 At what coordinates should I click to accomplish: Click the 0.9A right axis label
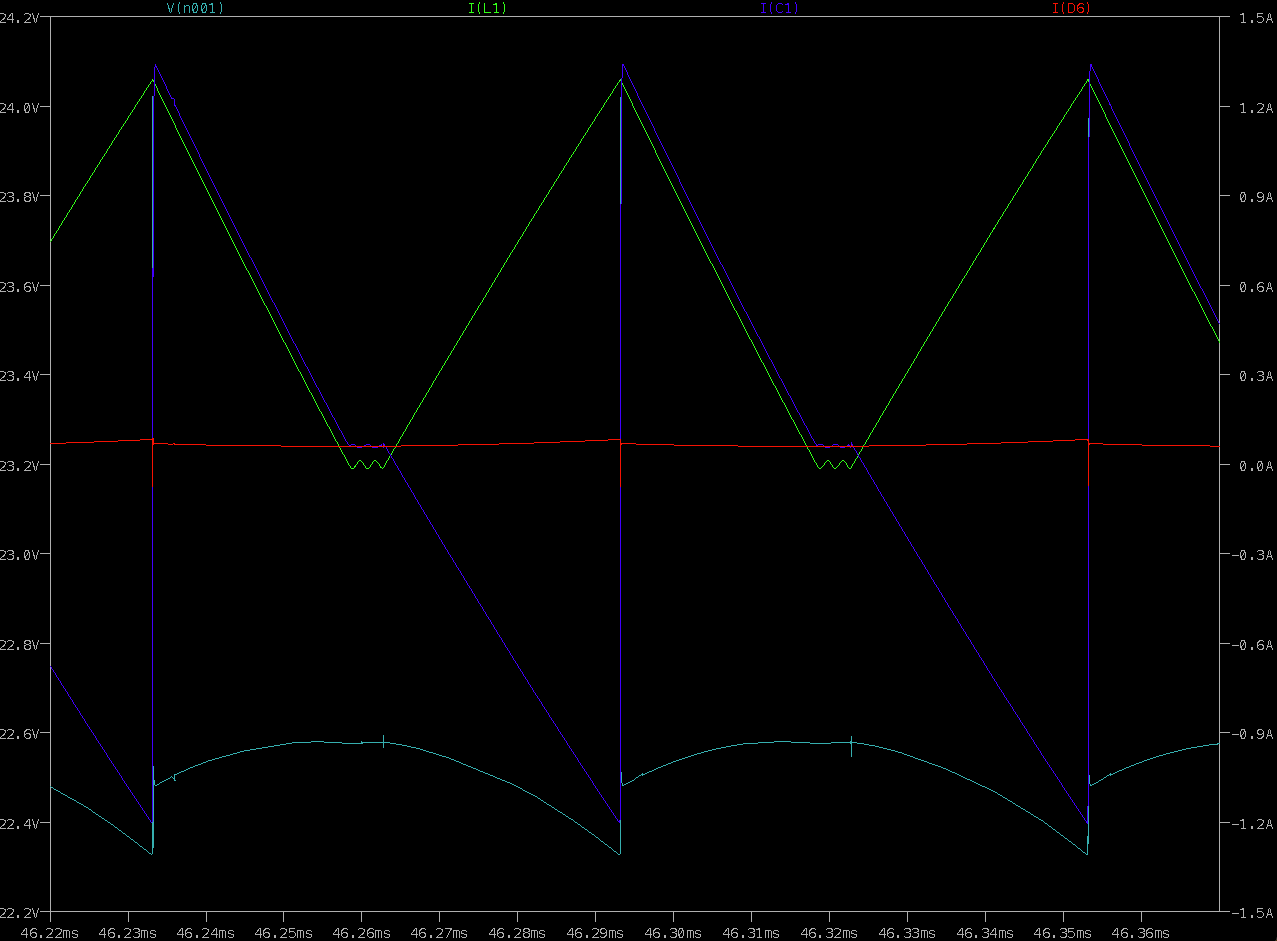coord(1256,197)
